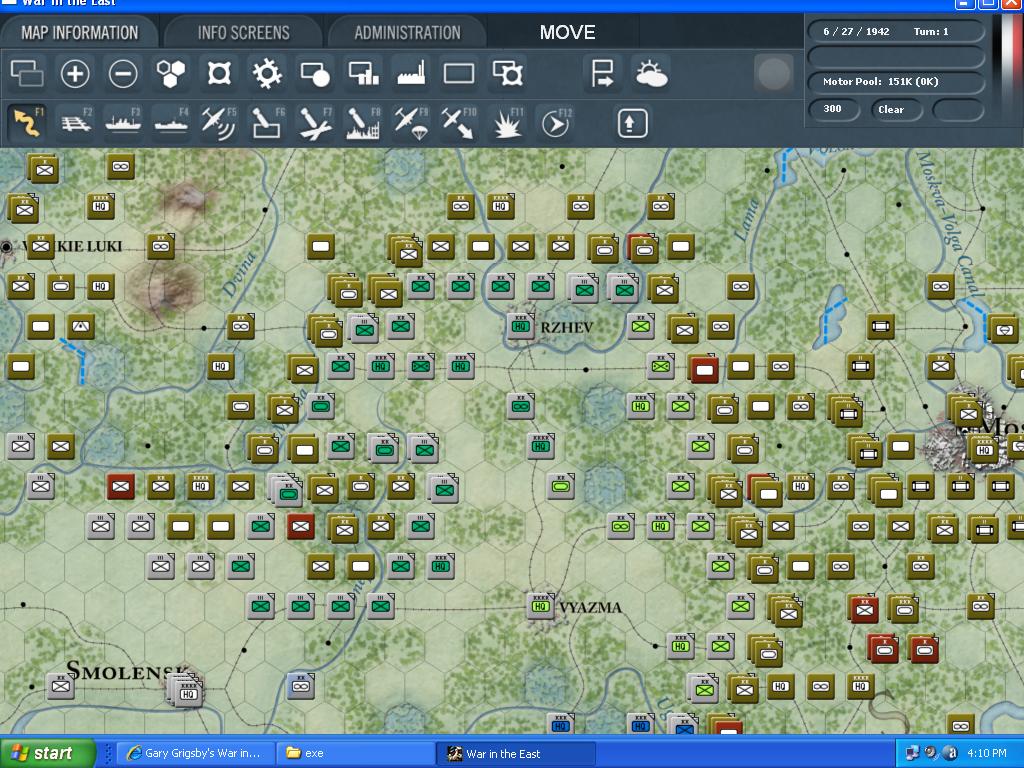Image resolution: width=1024 pixels, height=768 pixels.
Task: Toggle the hex grid icon
Action: (171, 73)
